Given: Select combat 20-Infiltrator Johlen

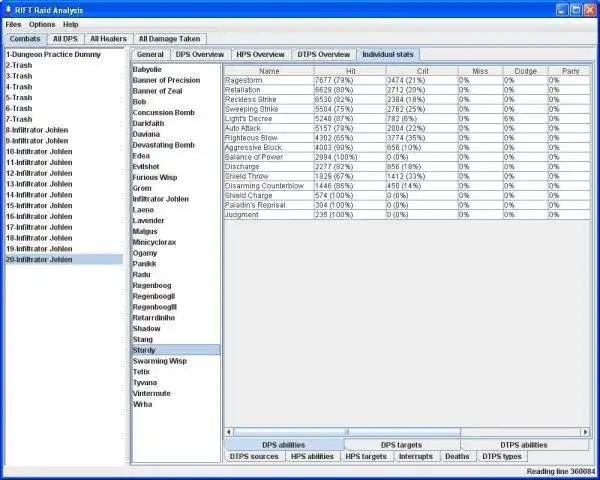Looking at the screenshot, I should tap(64, 260).
